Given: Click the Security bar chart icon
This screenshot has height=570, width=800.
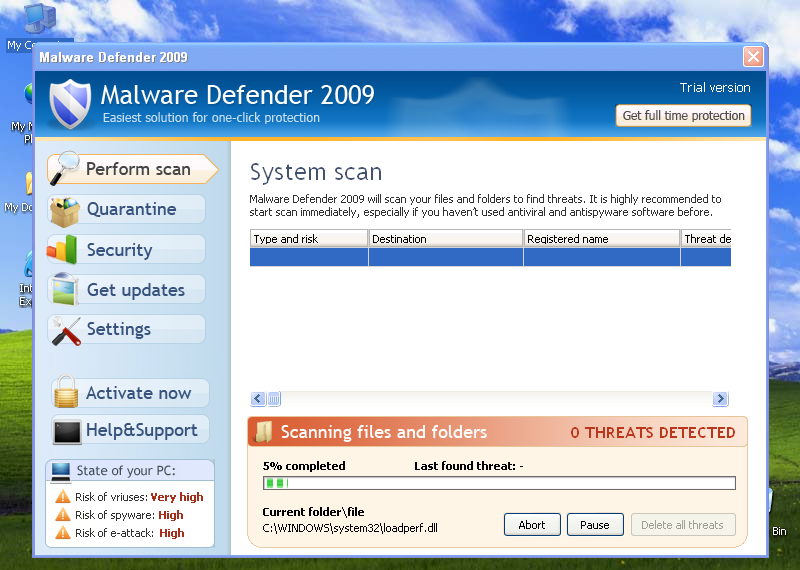Looking at the screenshot, I should (62, 250).
